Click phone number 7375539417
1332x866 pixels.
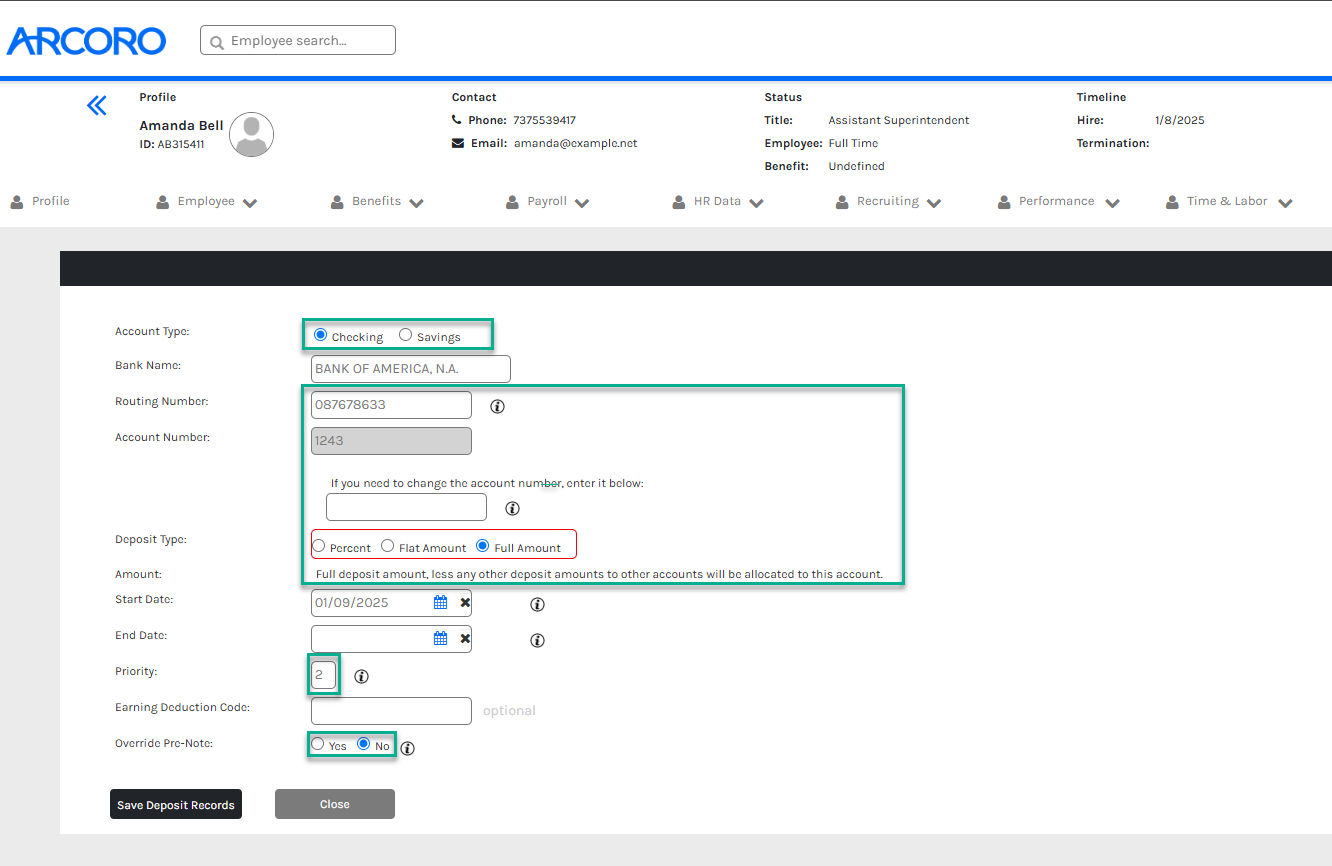pyautogui.click(x=544, y=120)
